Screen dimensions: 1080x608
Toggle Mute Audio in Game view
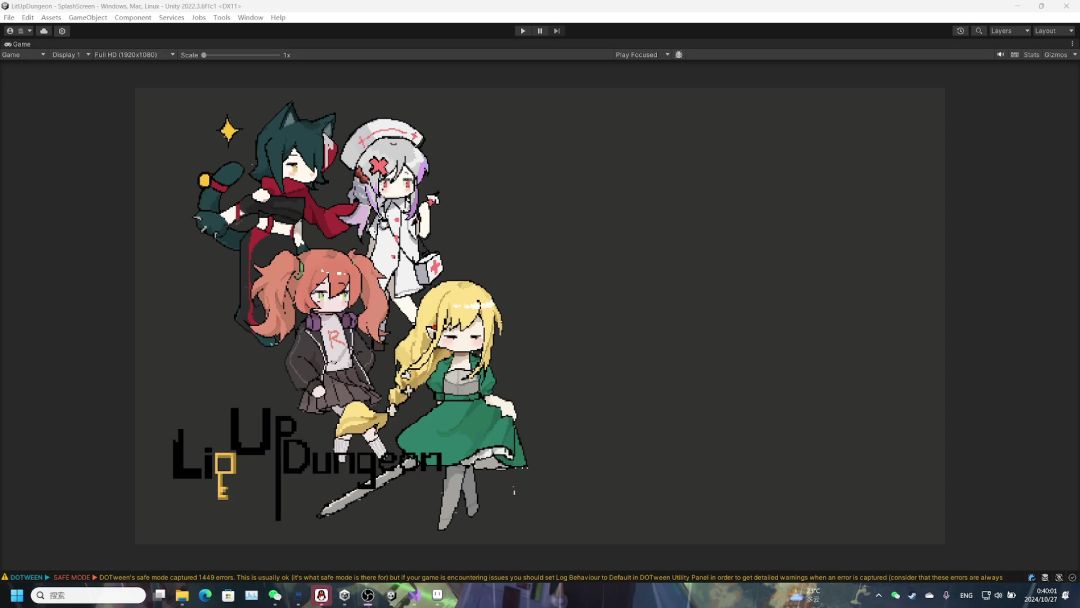click(x=1000, y=55)
